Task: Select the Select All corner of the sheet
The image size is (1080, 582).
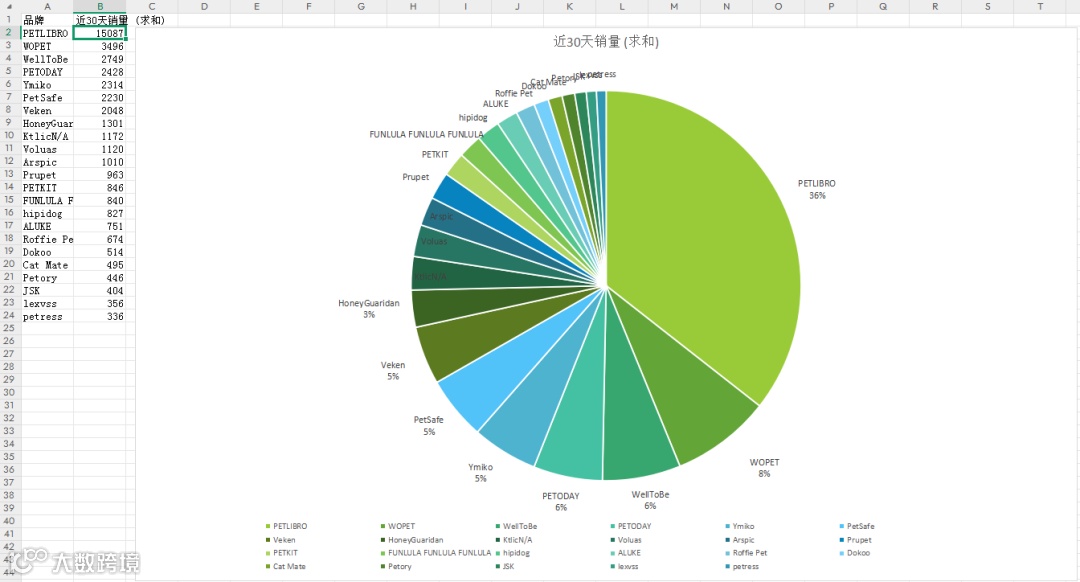Action: tap(10, 6)
